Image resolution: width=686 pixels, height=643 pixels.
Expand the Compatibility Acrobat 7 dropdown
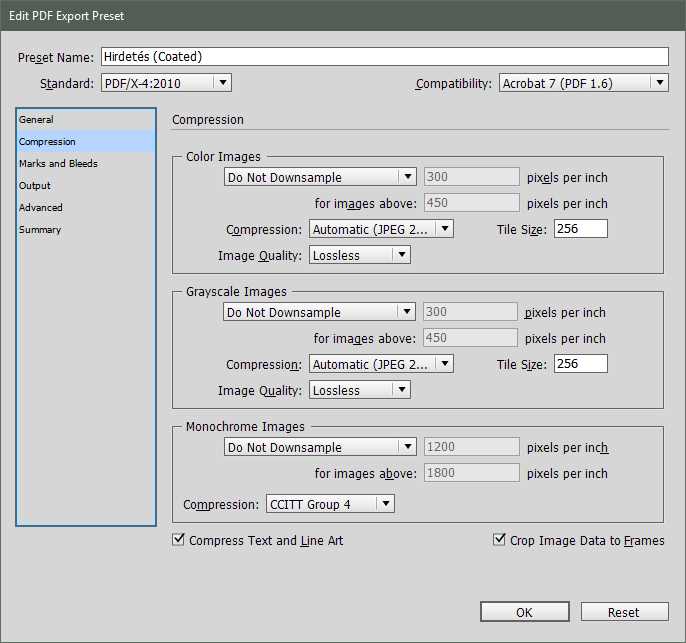(x=583, y=83)
